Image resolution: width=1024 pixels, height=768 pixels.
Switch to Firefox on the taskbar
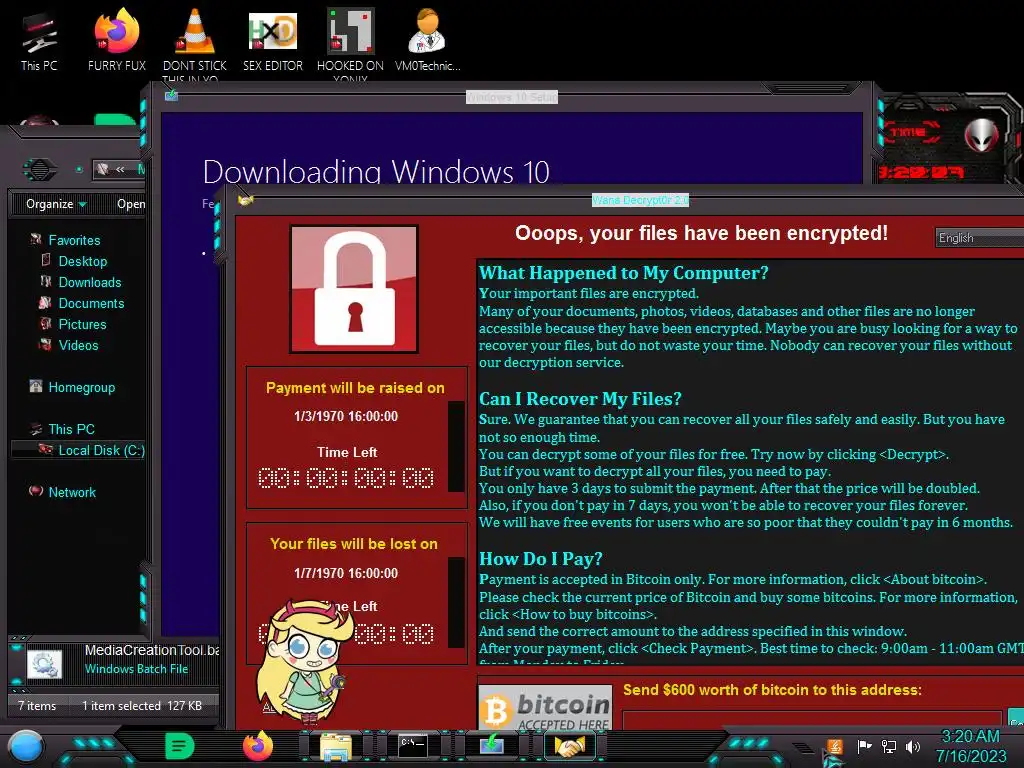[258, 746]
